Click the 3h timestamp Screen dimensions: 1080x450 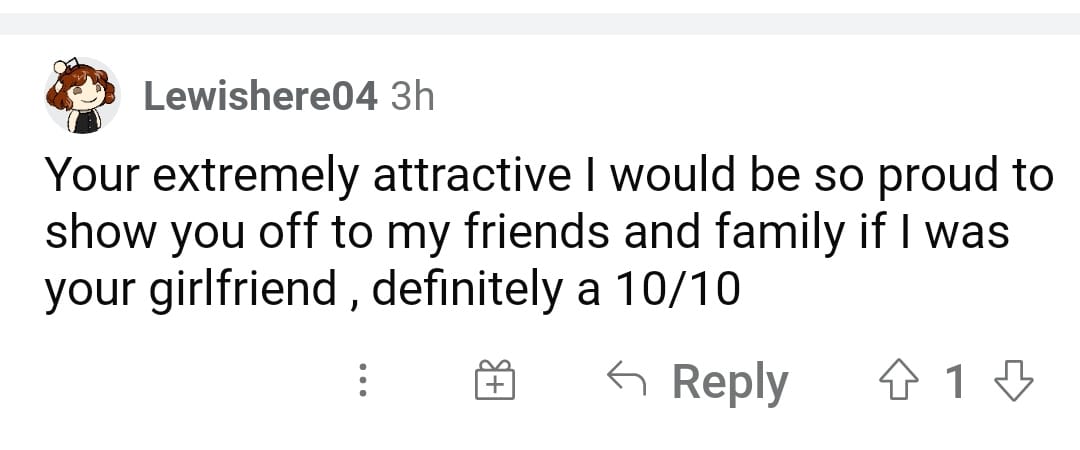(x=413, y=97)
